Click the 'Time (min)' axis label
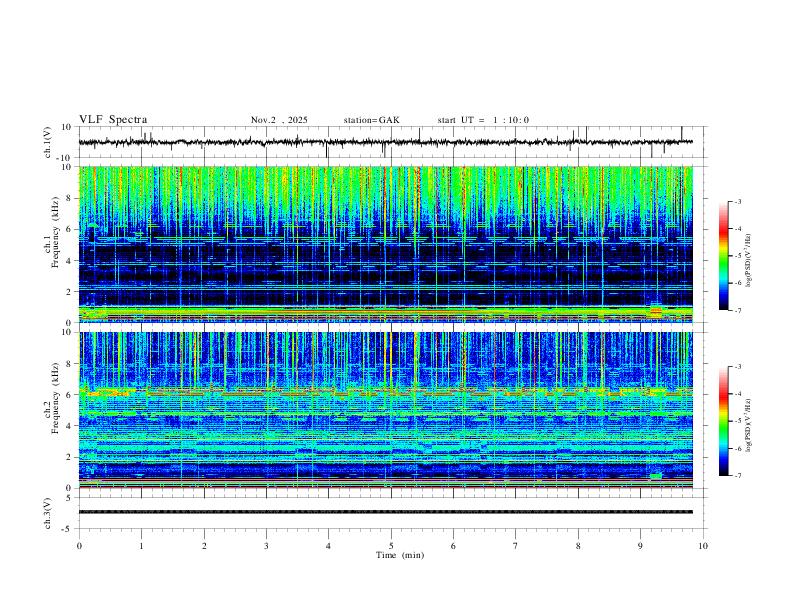 click(x=400, y=555)
